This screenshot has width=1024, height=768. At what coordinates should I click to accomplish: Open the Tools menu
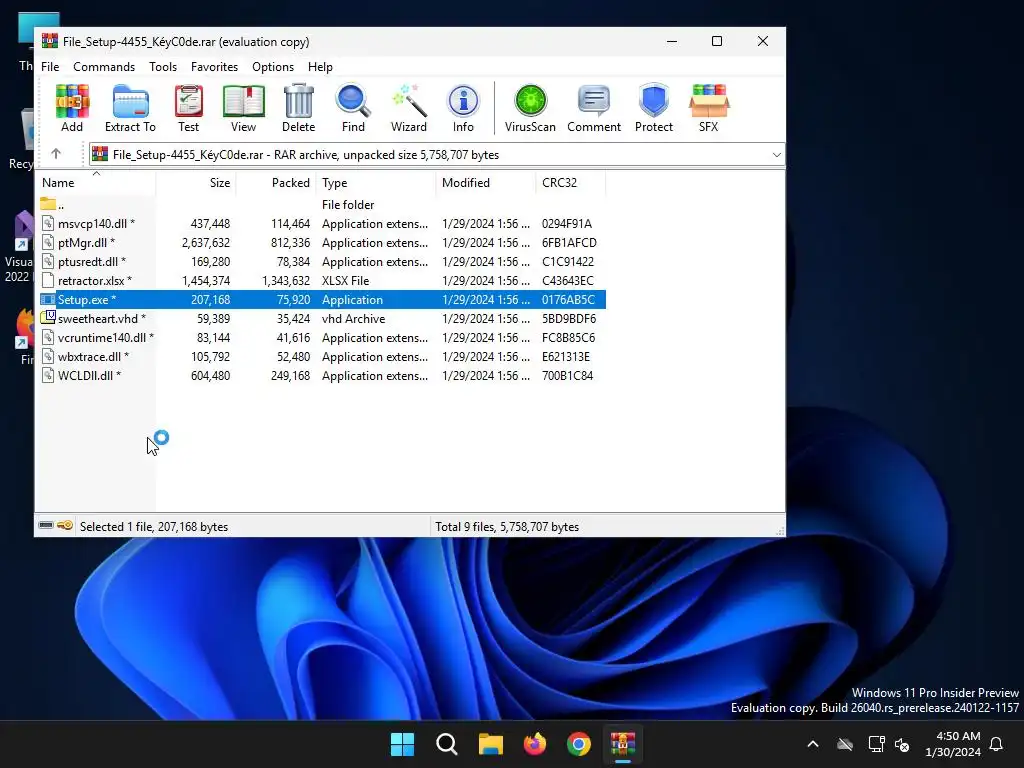[x=163, y=67]
